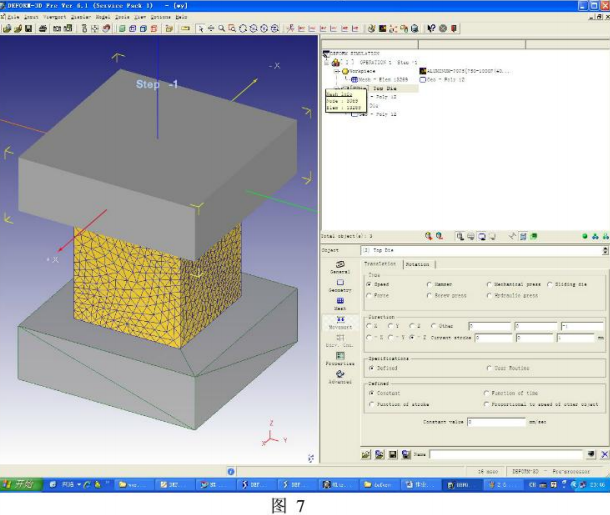Select the Function of time option
This screenshot has width=610, height=515.
[486, 393]
